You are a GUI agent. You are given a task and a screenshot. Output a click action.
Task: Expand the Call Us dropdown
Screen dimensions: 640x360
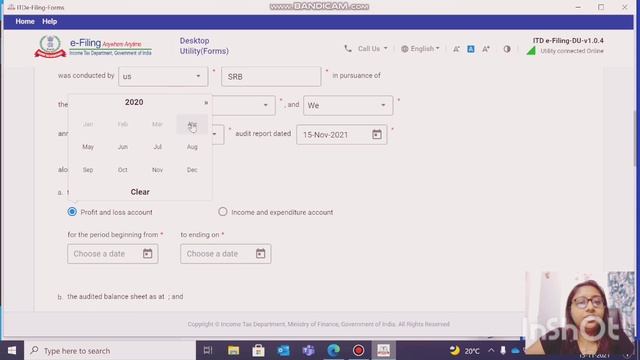(372, 49)
